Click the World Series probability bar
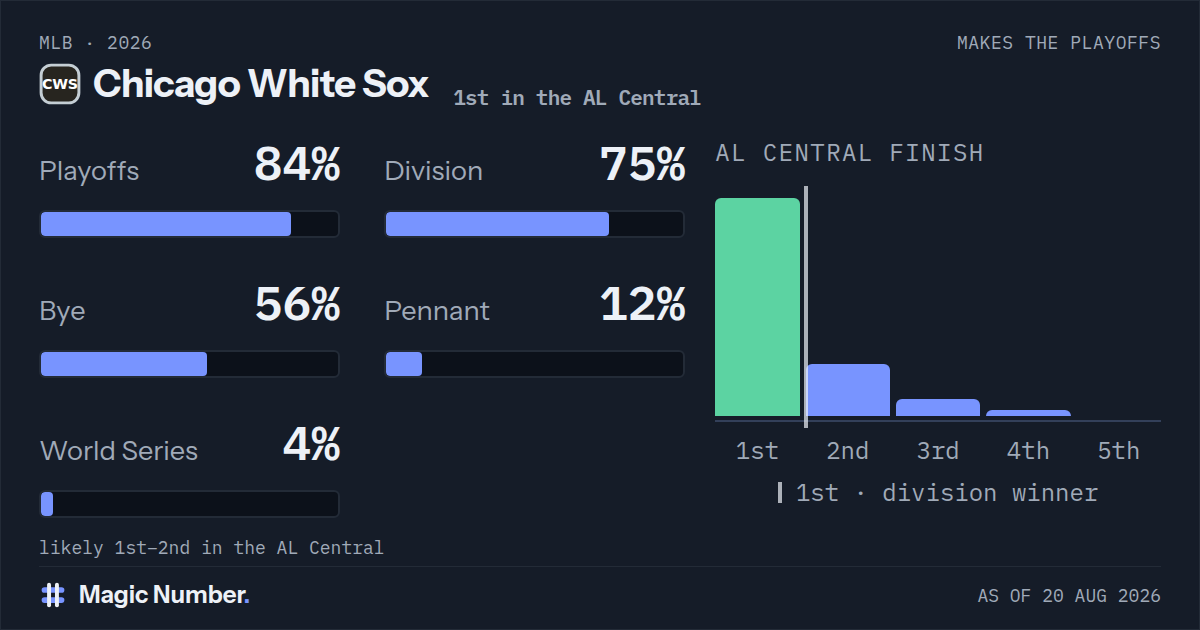Screen dimensions: 1200x630 click(189, 504)
